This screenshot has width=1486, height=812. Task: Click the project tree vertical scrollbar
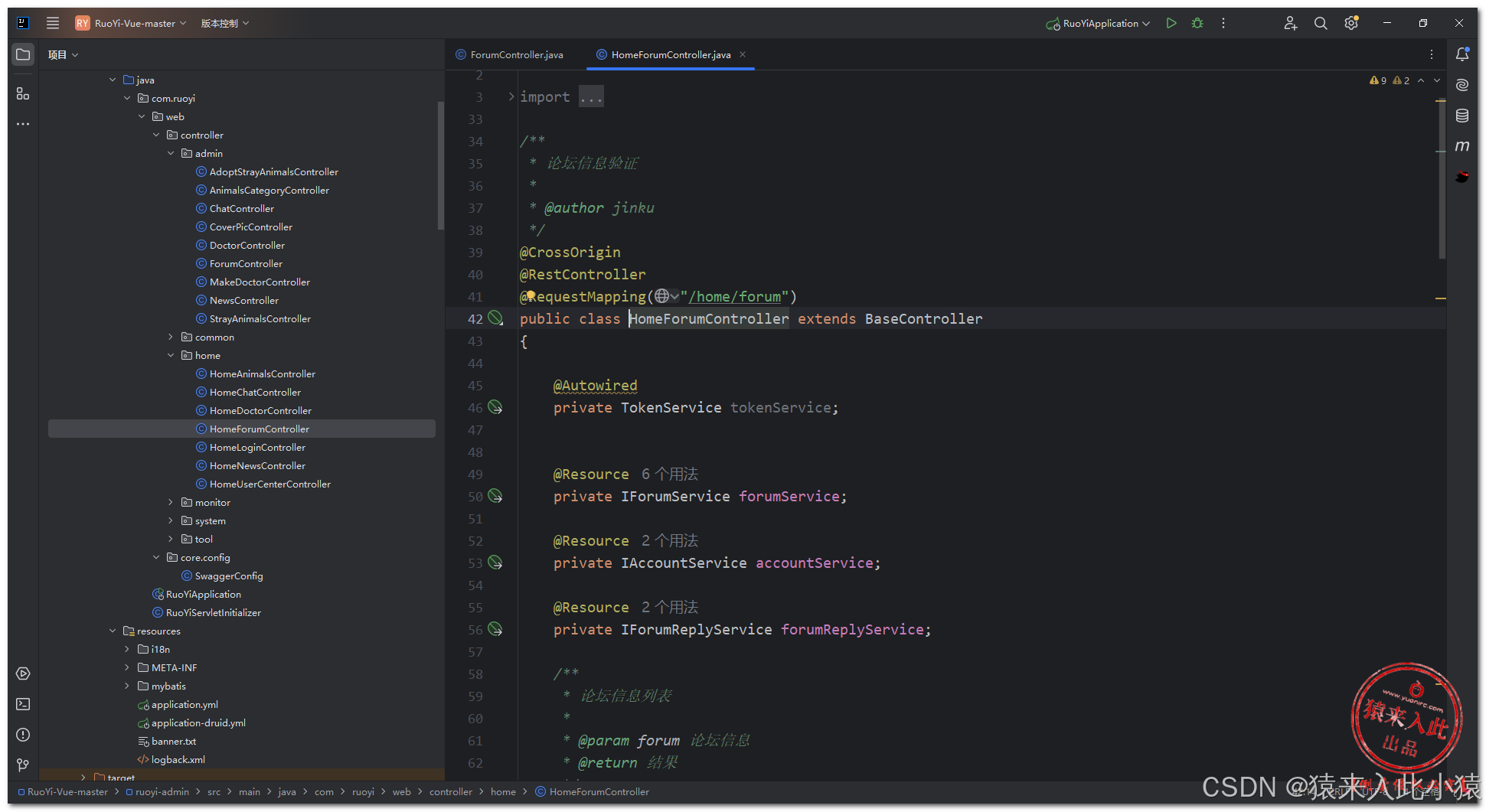pyautogui.click(x=440, y=165)
